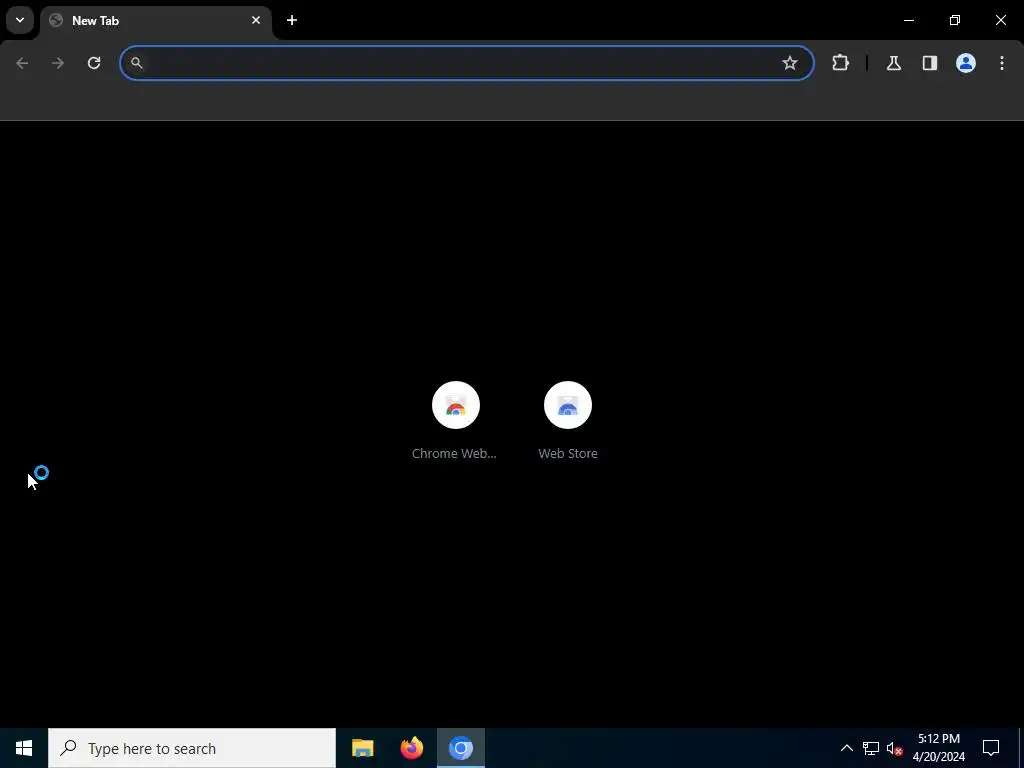Close the Chrome window
1024x768 pixels.
tap(1000, 20)
